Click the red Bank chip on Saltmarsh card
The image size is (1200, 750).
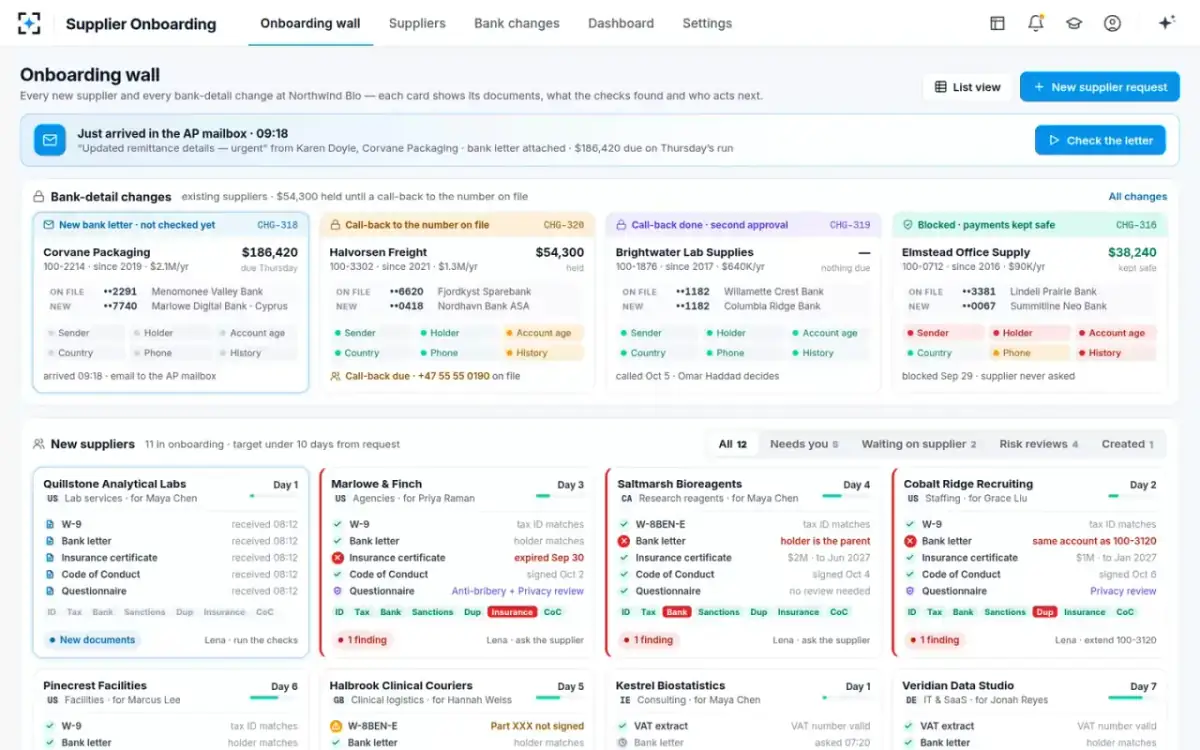point(677,612)
